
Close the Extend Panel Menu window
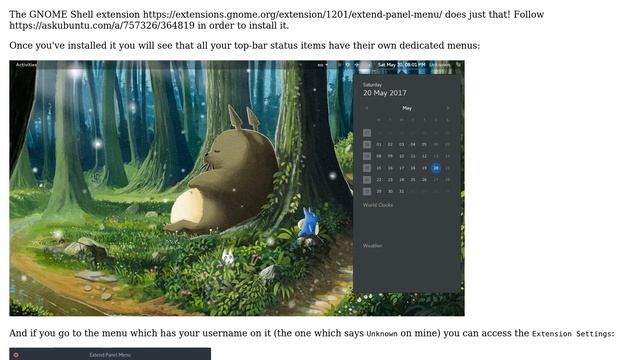pyautogui.click(x=16, y=355)
